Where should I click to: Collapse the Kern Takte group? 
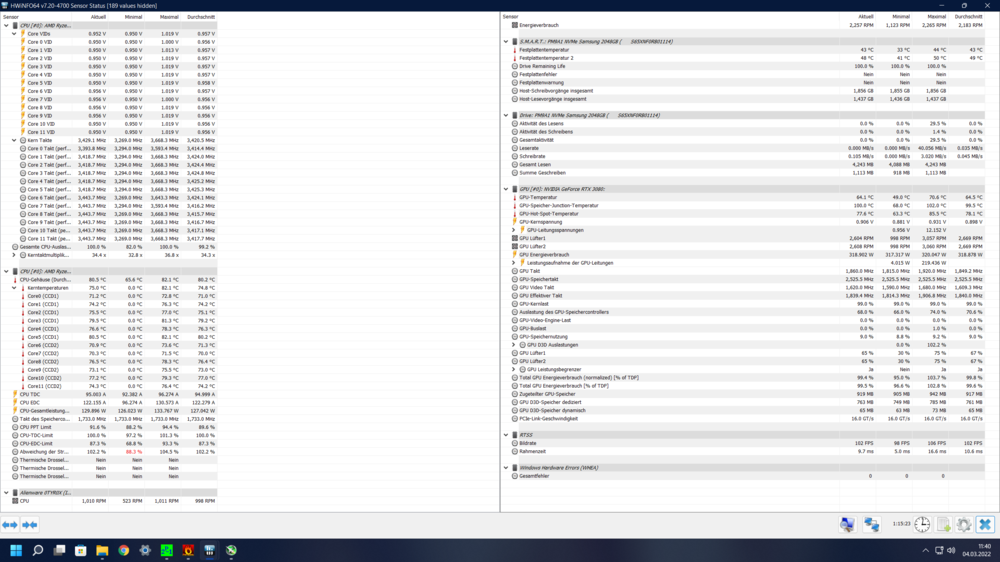[14, 140]
